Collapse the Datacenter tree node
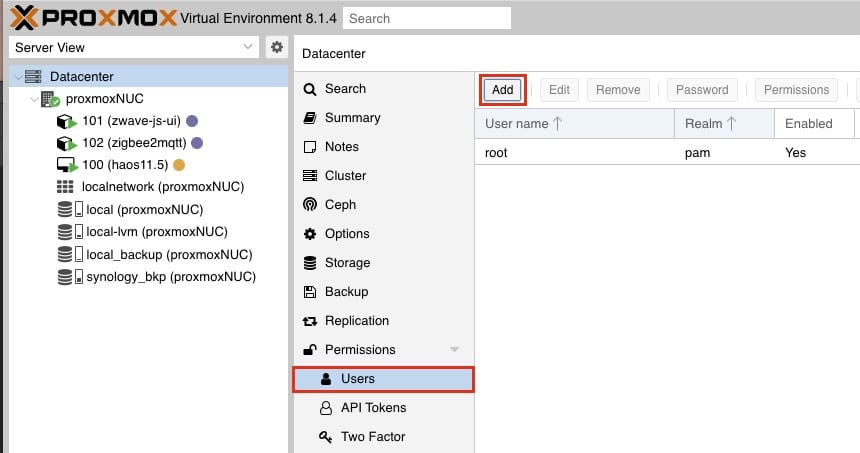The image size is (860, 453). tap(18, 77)
